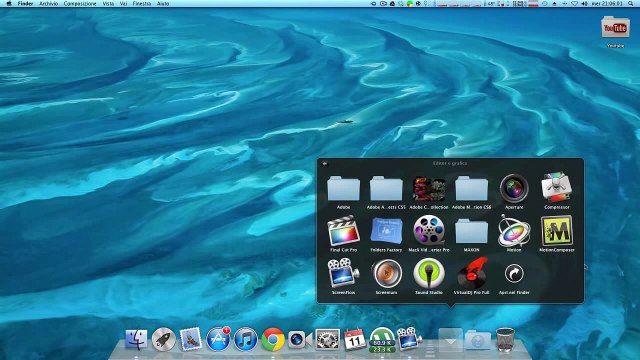Open Finder from the Dock
640x360 pixels.
(136, 339)
